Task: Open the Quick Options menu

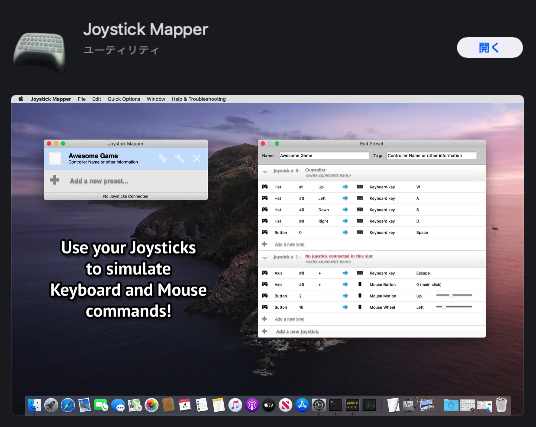Action: [124, 99]
